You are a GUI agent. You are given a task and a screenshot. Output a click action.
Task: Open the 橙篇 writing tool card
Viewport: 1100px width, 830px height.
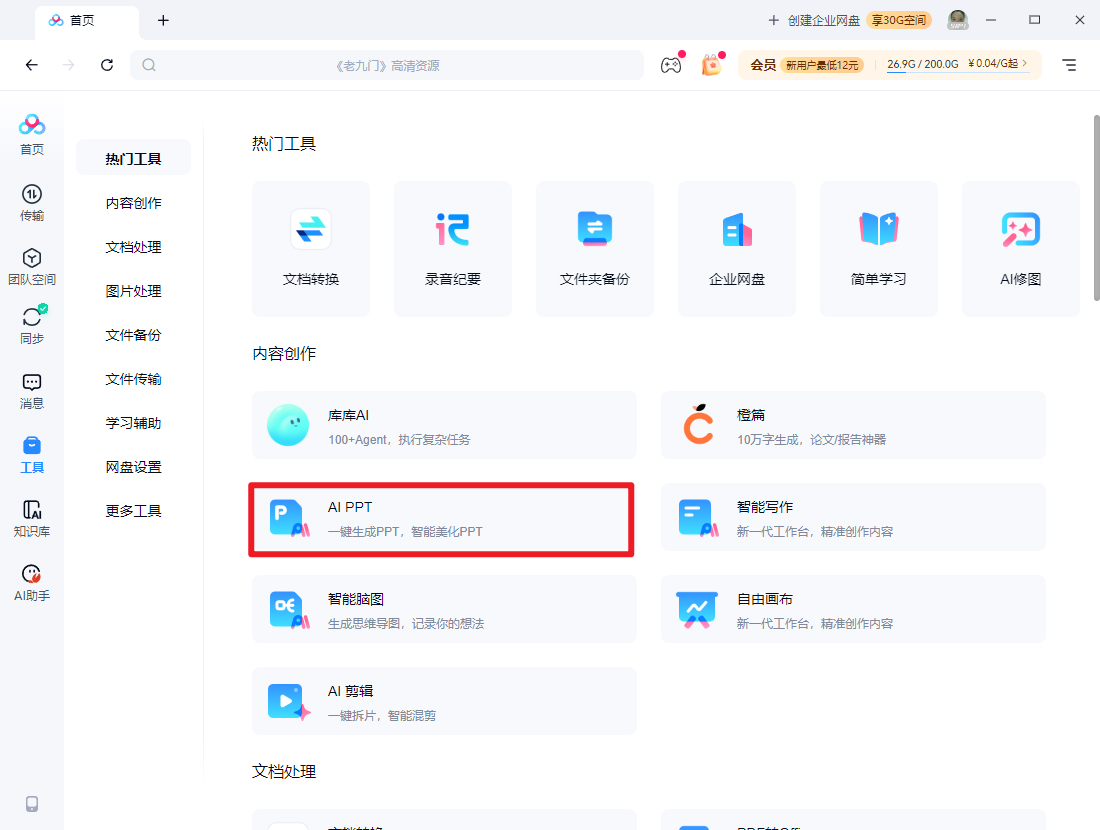tap(853, 425)
